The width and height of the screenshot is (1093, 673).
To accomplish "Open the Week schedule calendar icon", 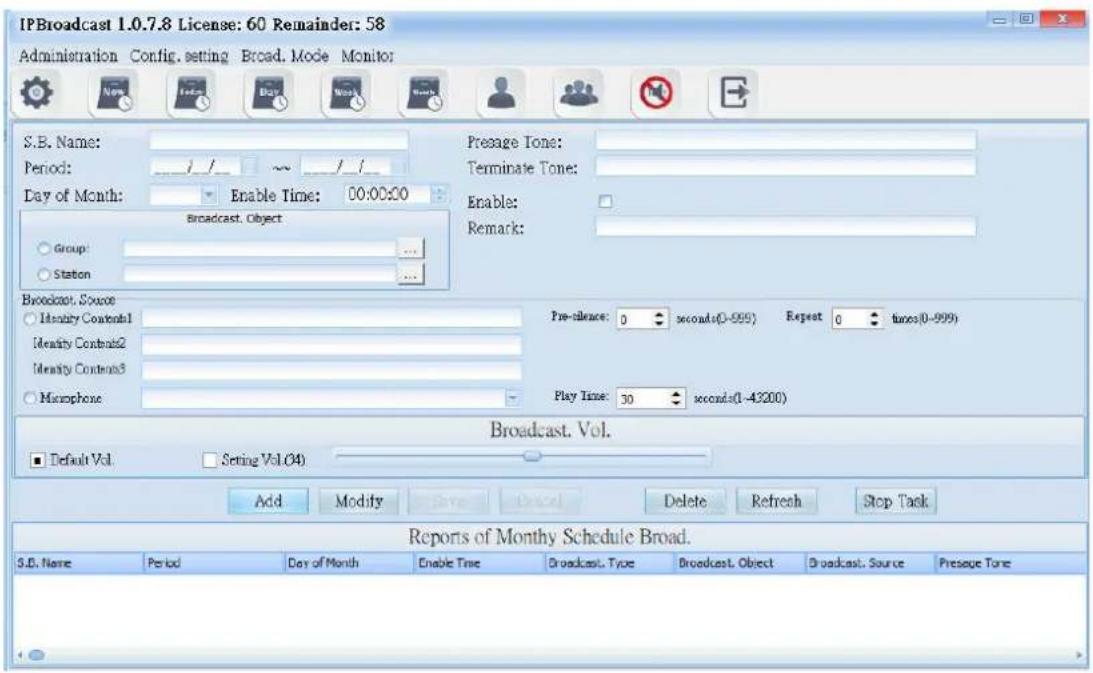I will 347,93.
